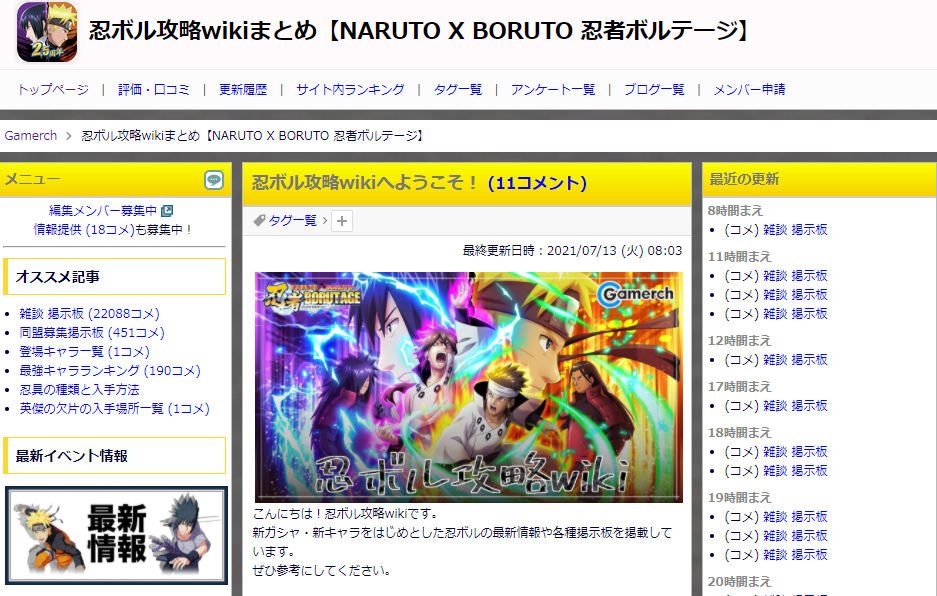Open the 雑談 掲示板 (22088コメ) article link
937x596 pixels.
tap(90, 313)
